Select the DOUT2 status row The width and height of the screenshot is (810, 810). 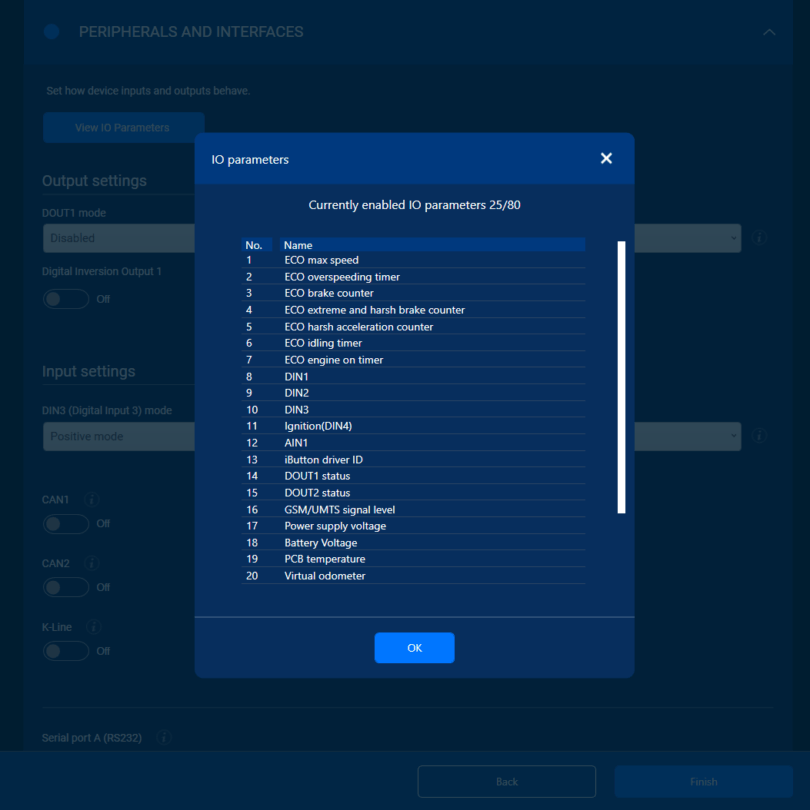(413, 493)
